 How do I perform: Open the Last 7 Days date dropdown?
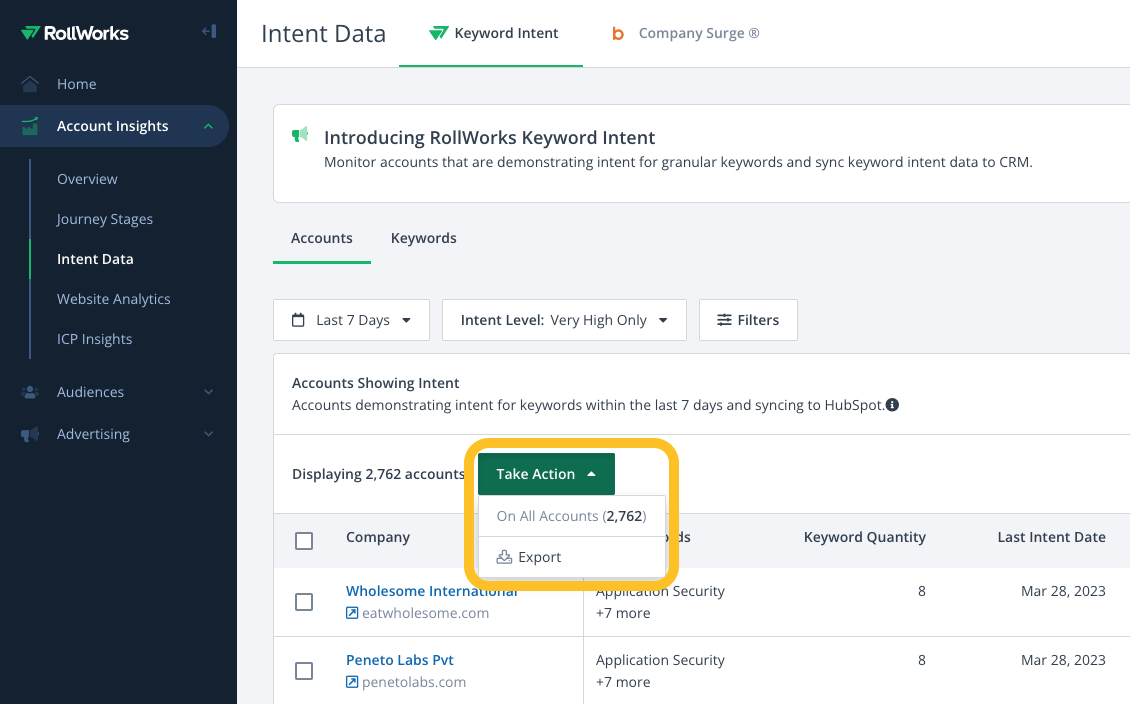point(352,320)
